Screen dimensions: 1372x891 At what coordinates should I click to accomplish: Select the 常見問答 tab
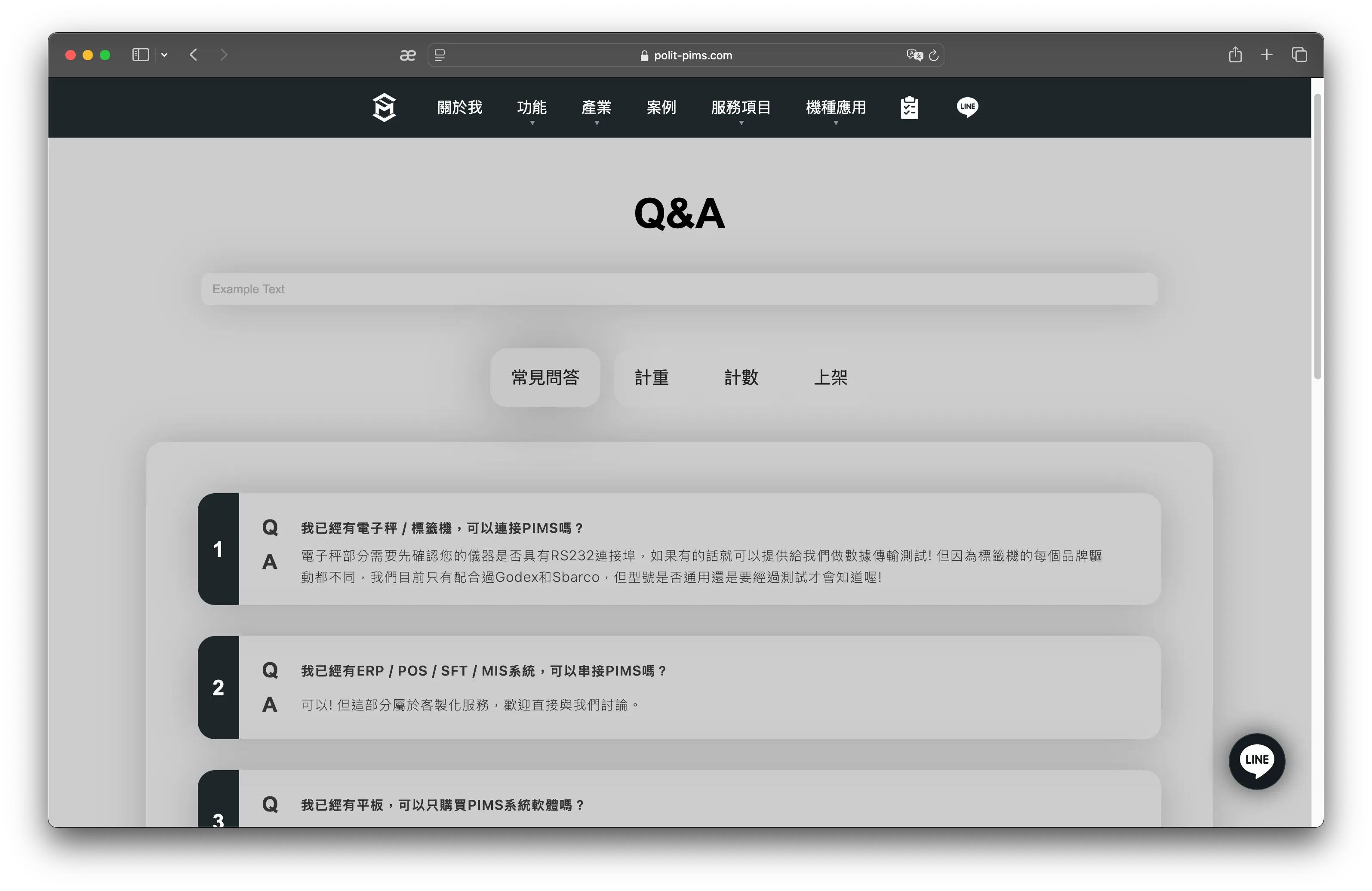pyautogui.click(x=545, y=378)
